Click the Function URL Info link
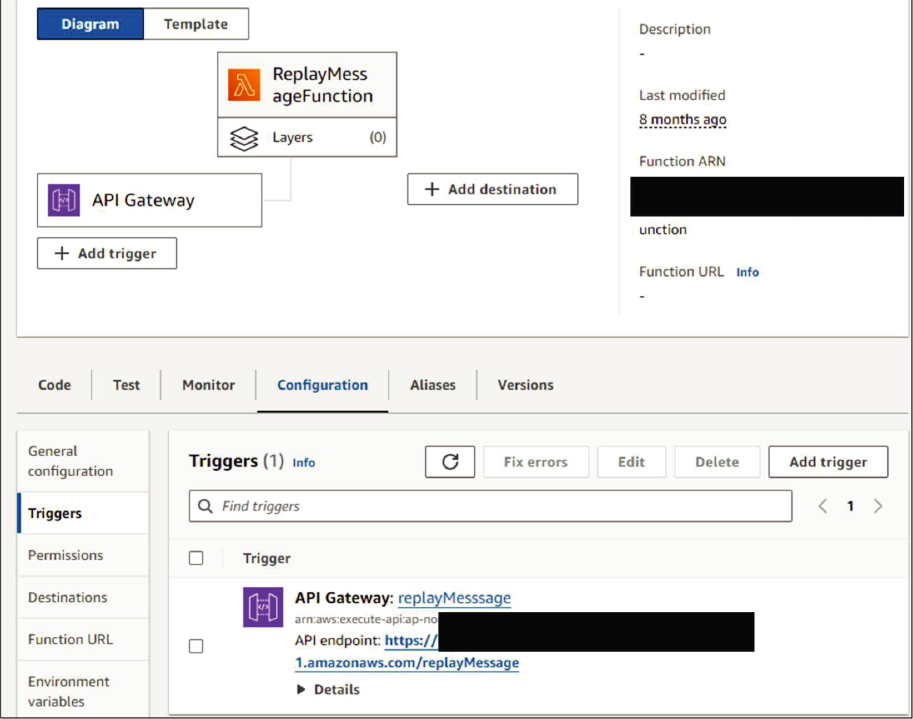The width and height of the screenshot is (913, 719). (x=747, y=272)
